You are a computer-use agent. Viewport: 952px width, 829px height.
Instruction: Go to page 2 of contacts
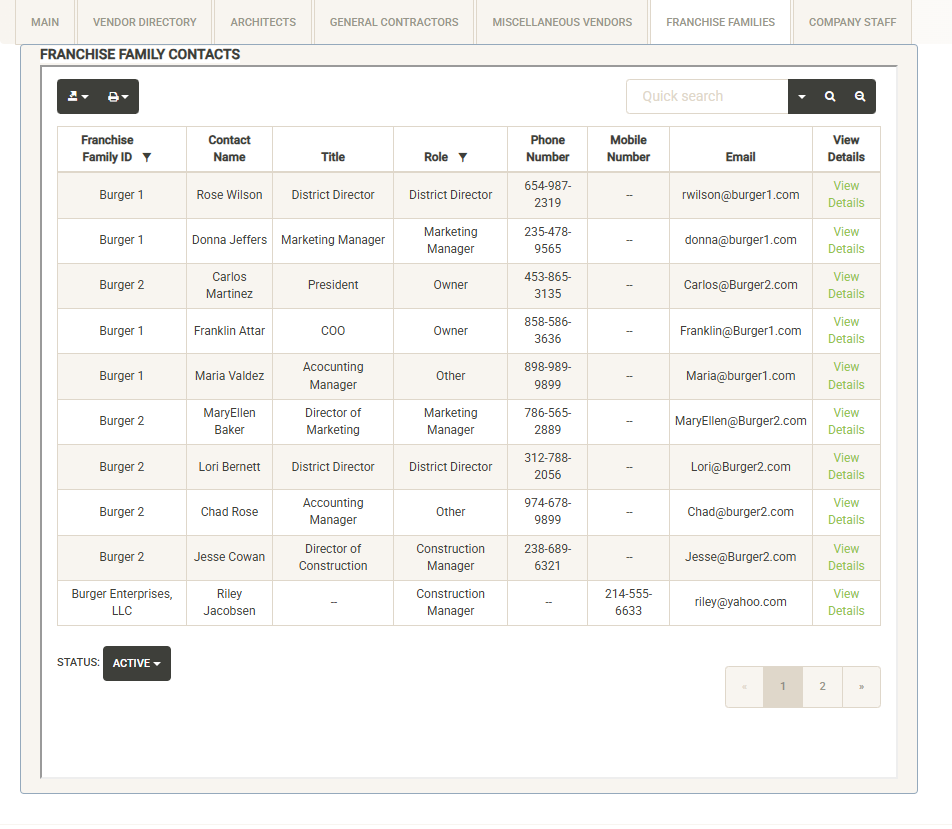pyautogui.click(x=822, y=687)
